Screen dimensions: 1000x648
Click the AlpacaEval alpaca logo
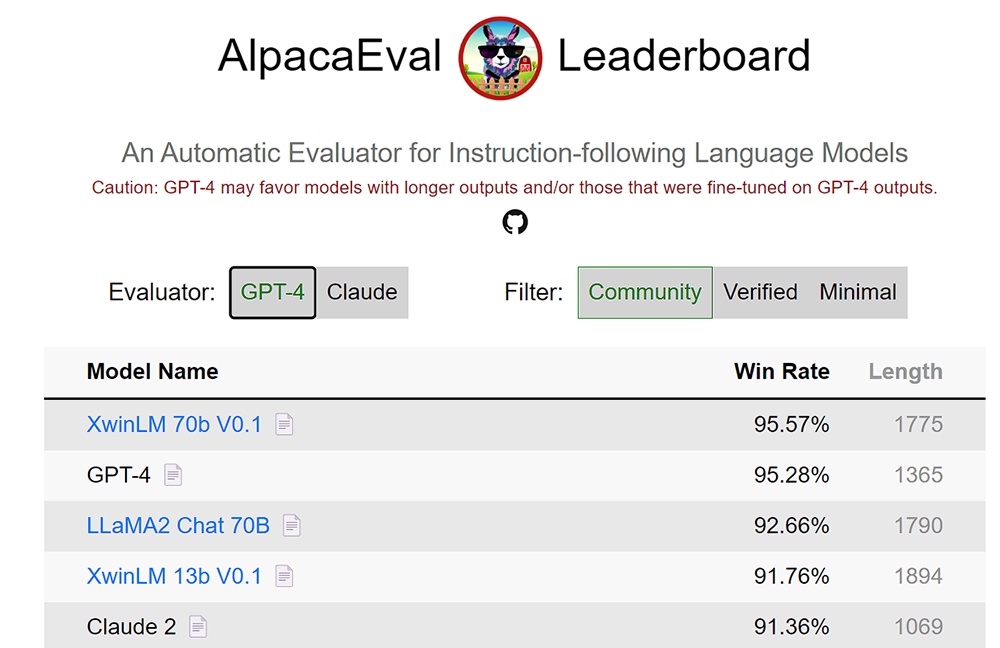500,58
